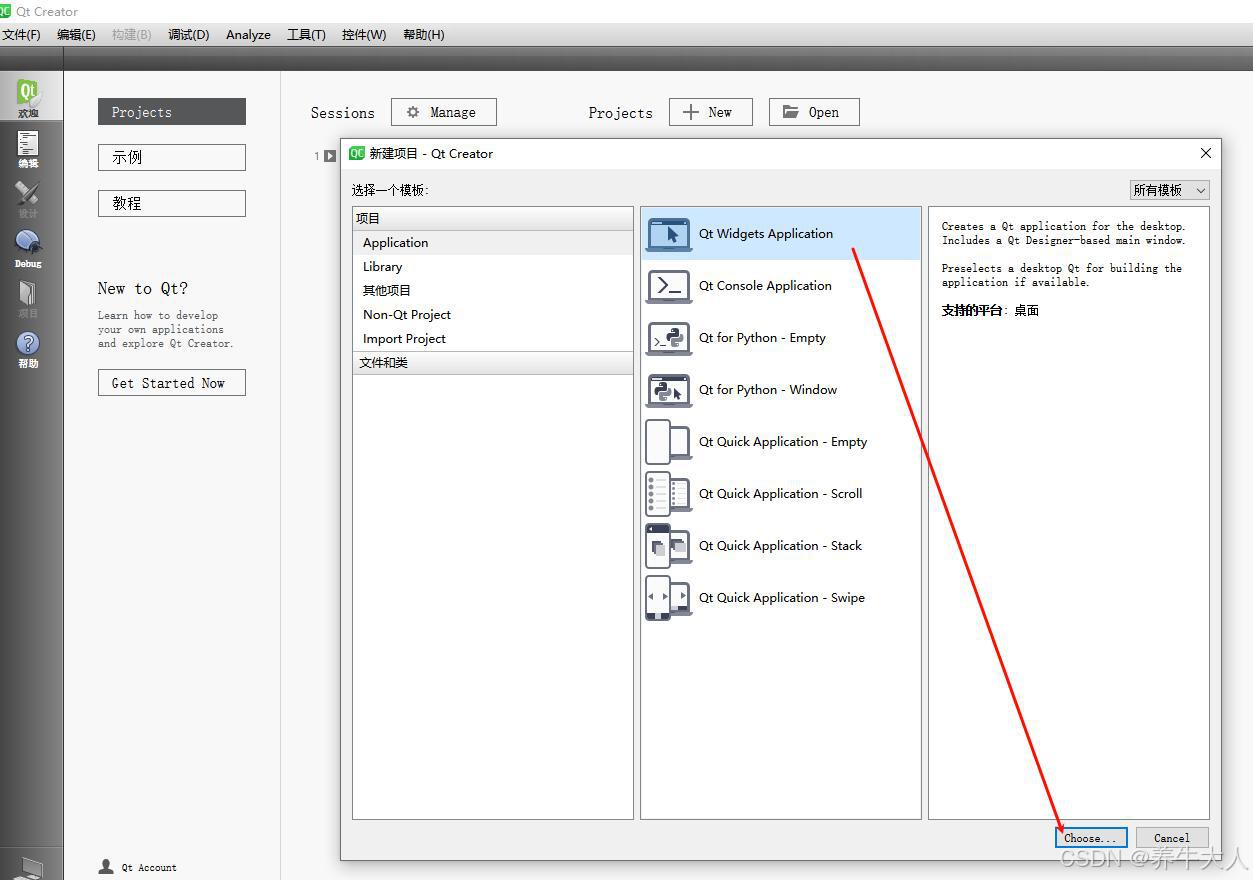Click the 文件和类 section header
The image size is (1253, 880).
pyautogui.click(x=493, y=363)
